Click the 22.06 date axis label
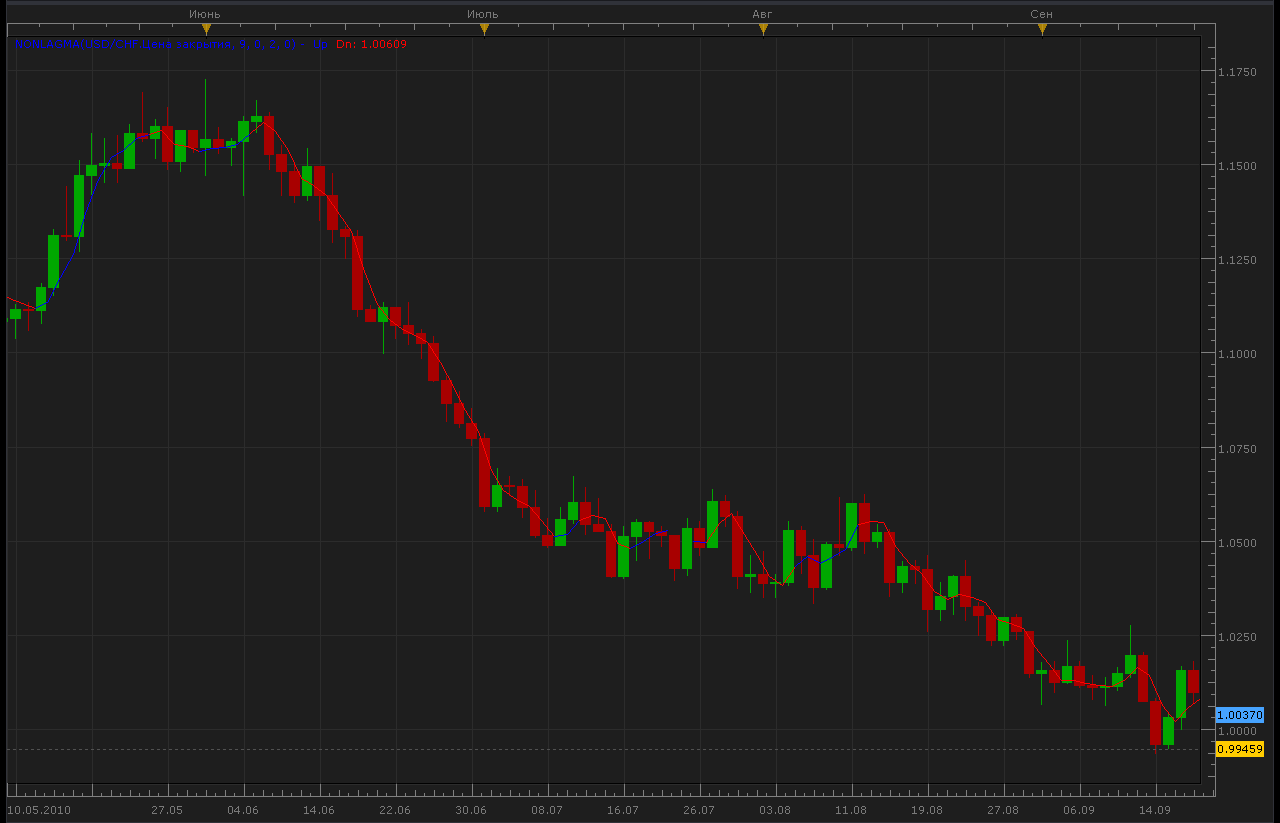This screenshot has height=823, width=1280. click(395, 810)
